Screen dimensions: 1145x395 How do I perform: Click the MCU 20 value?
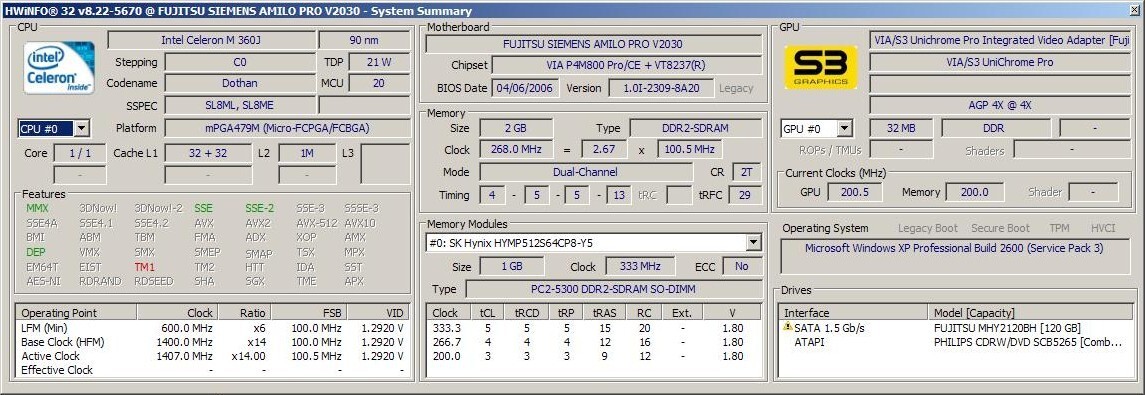tap(379, 83)
